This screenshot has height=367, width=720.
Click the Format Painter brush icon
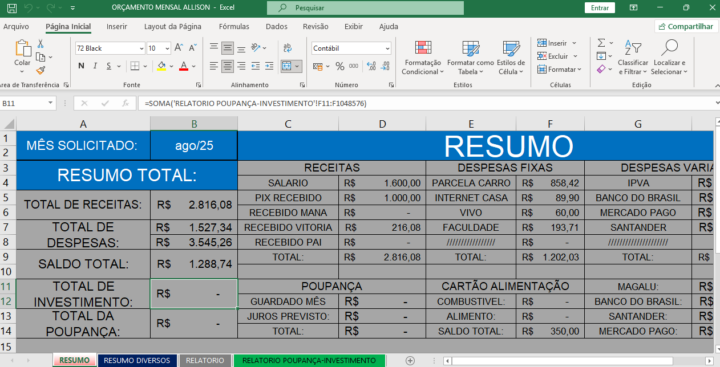[x=40, y=70]
